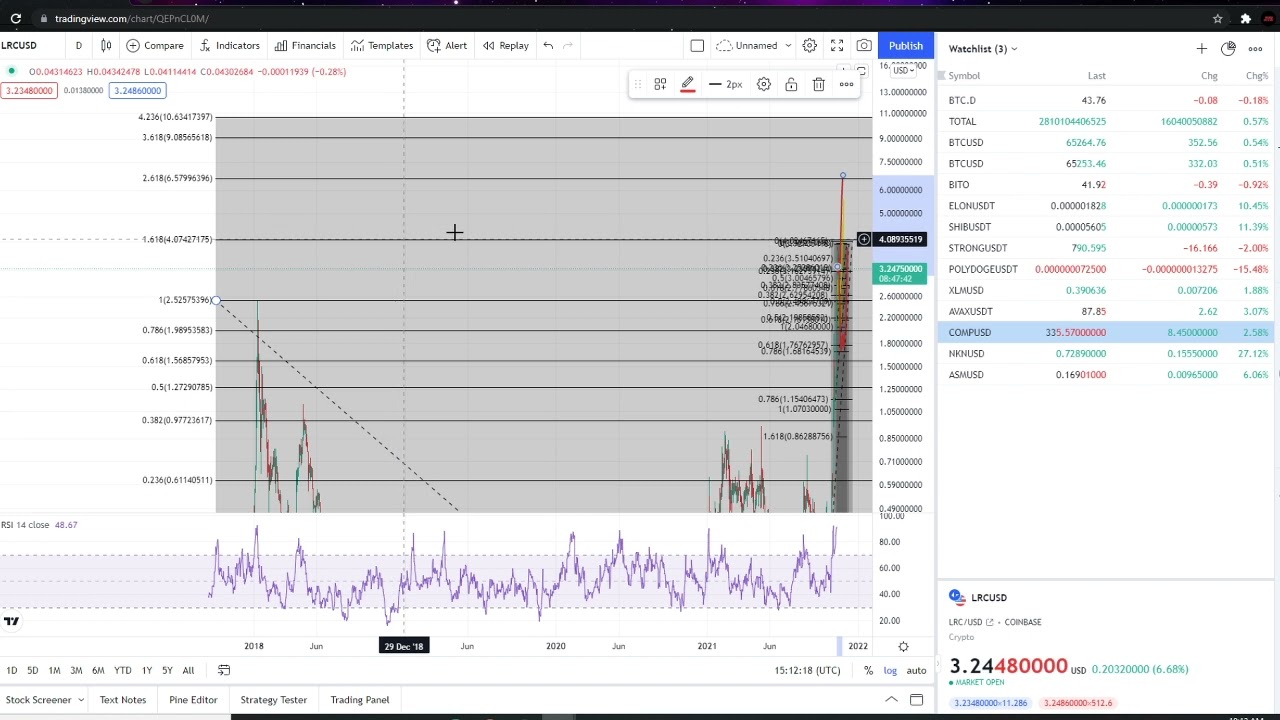Lock the selected drawing
1280x720 pixels.
(791, 85)
